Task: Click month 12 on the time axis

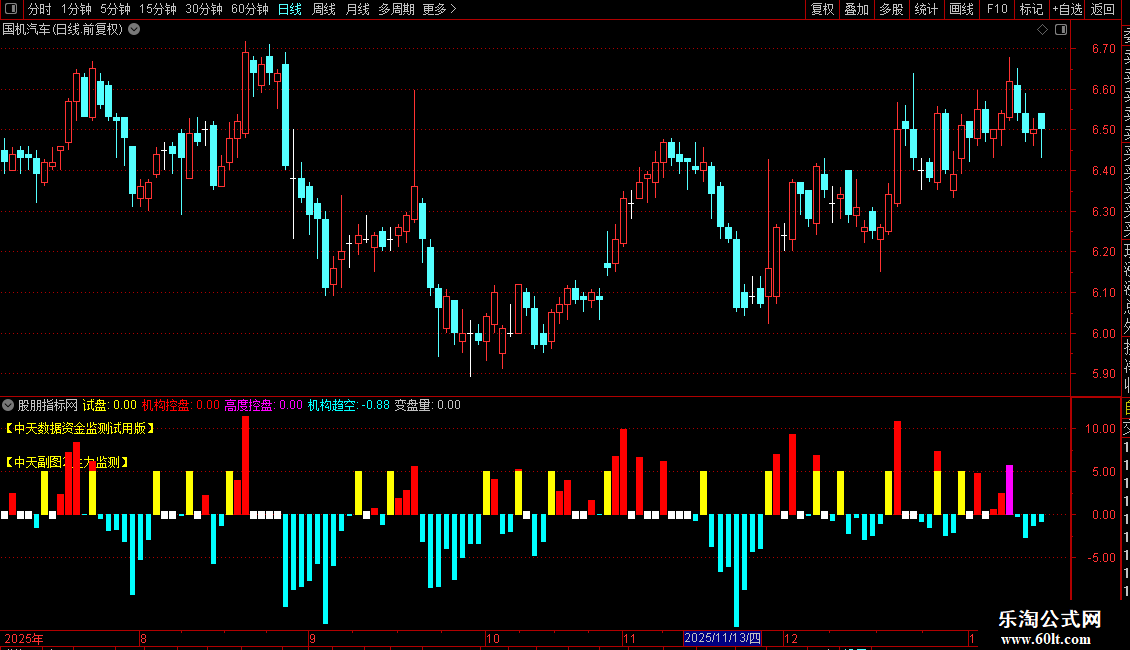Action: (791, 638)
